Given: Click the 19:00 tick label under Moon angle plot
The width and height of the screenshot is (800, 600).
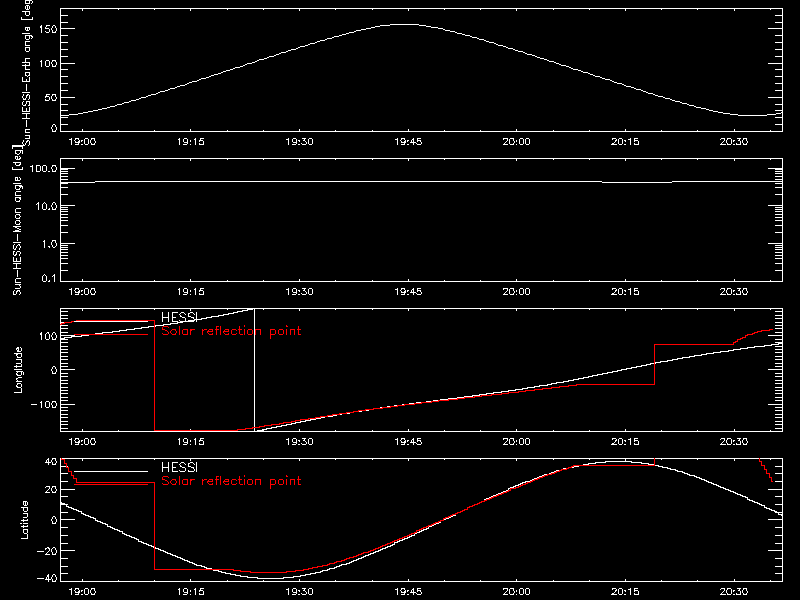Looking at the screenshot, I should (x=82, y=292).
